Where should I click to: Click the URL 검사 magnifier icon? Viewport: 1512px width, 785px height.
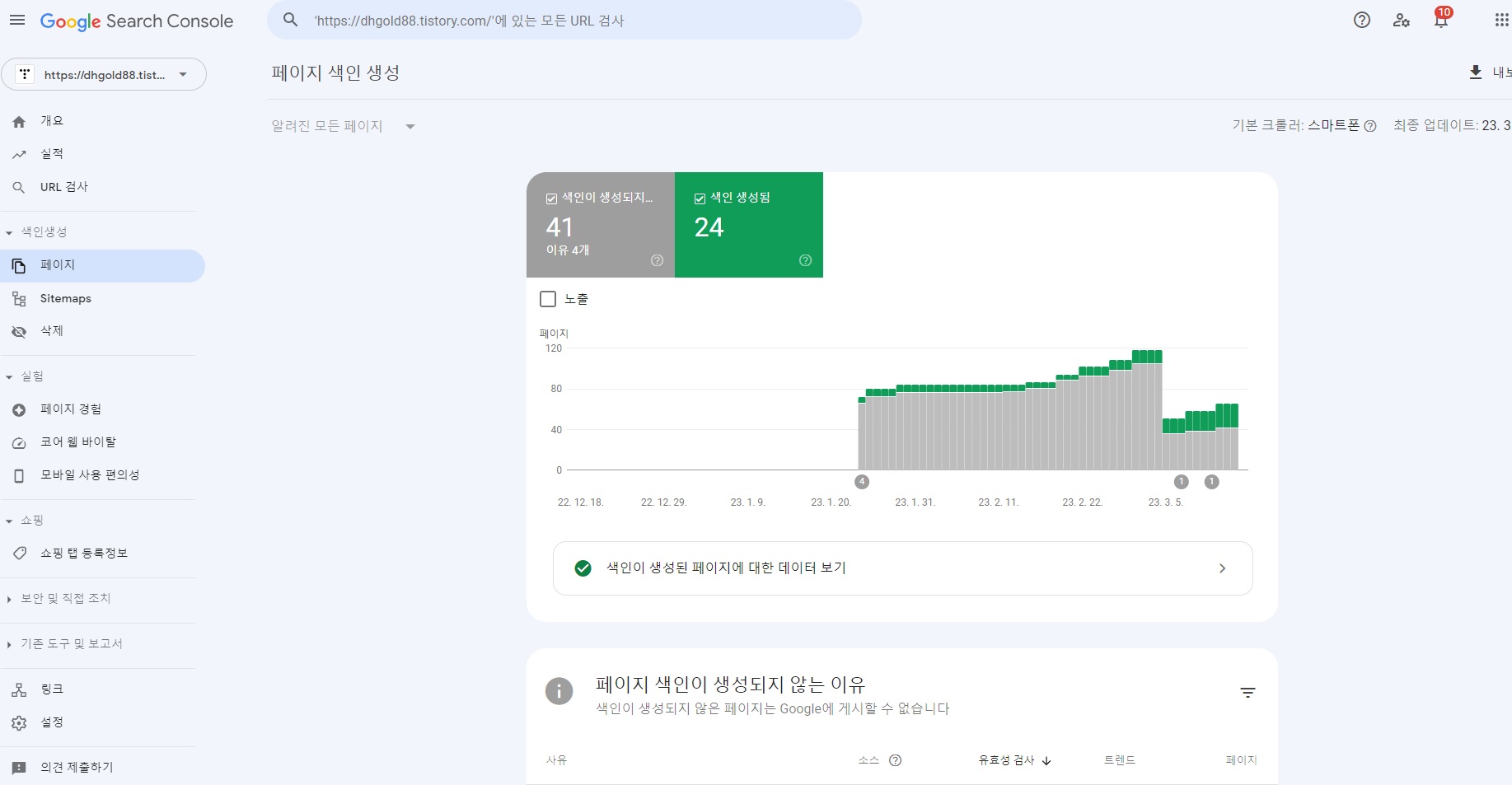19,188
